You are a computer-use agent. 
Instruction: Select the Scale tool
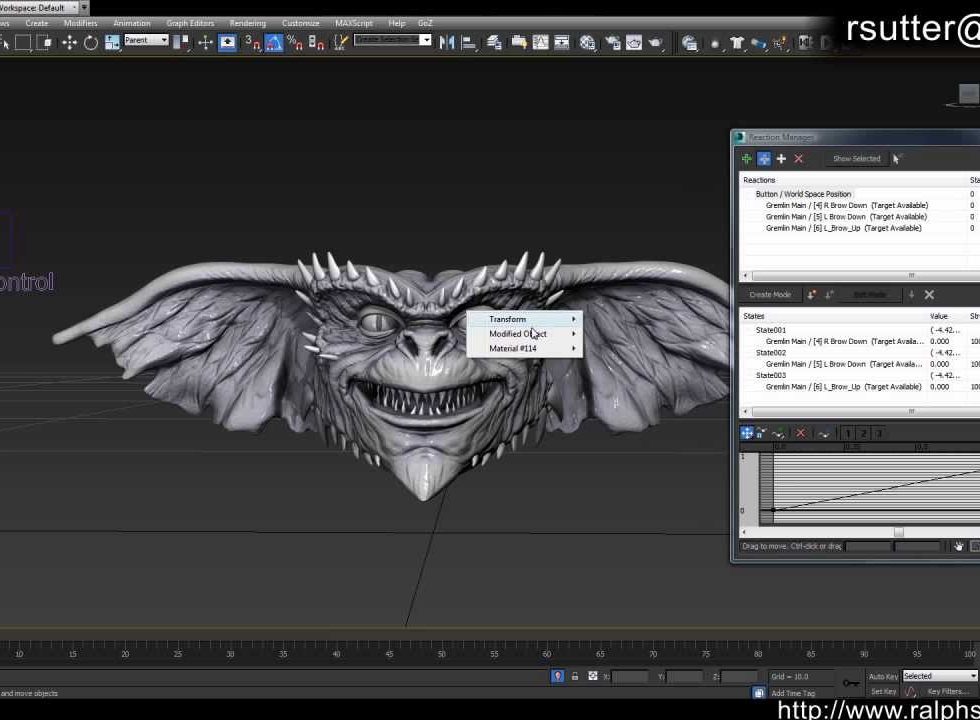[112, 42]
